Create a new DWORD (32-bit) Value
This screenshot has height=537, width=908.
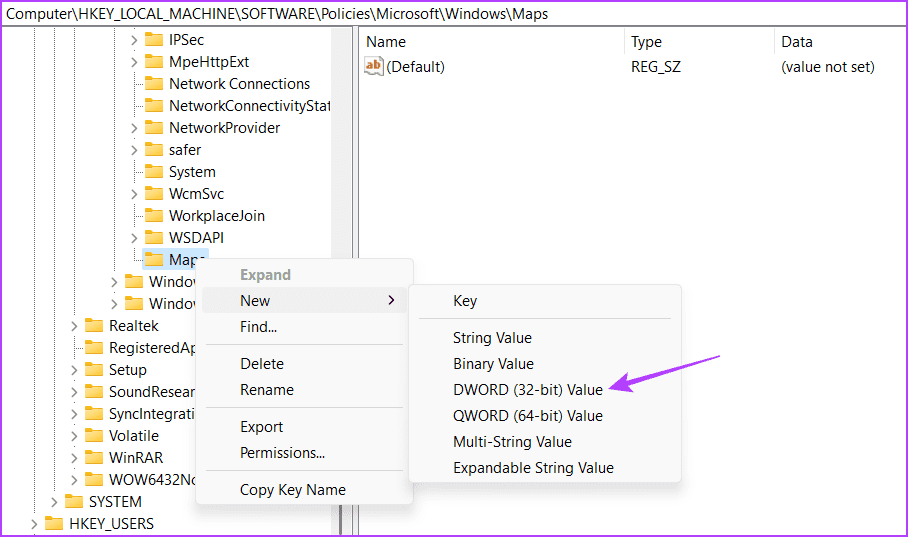[544, 390]
